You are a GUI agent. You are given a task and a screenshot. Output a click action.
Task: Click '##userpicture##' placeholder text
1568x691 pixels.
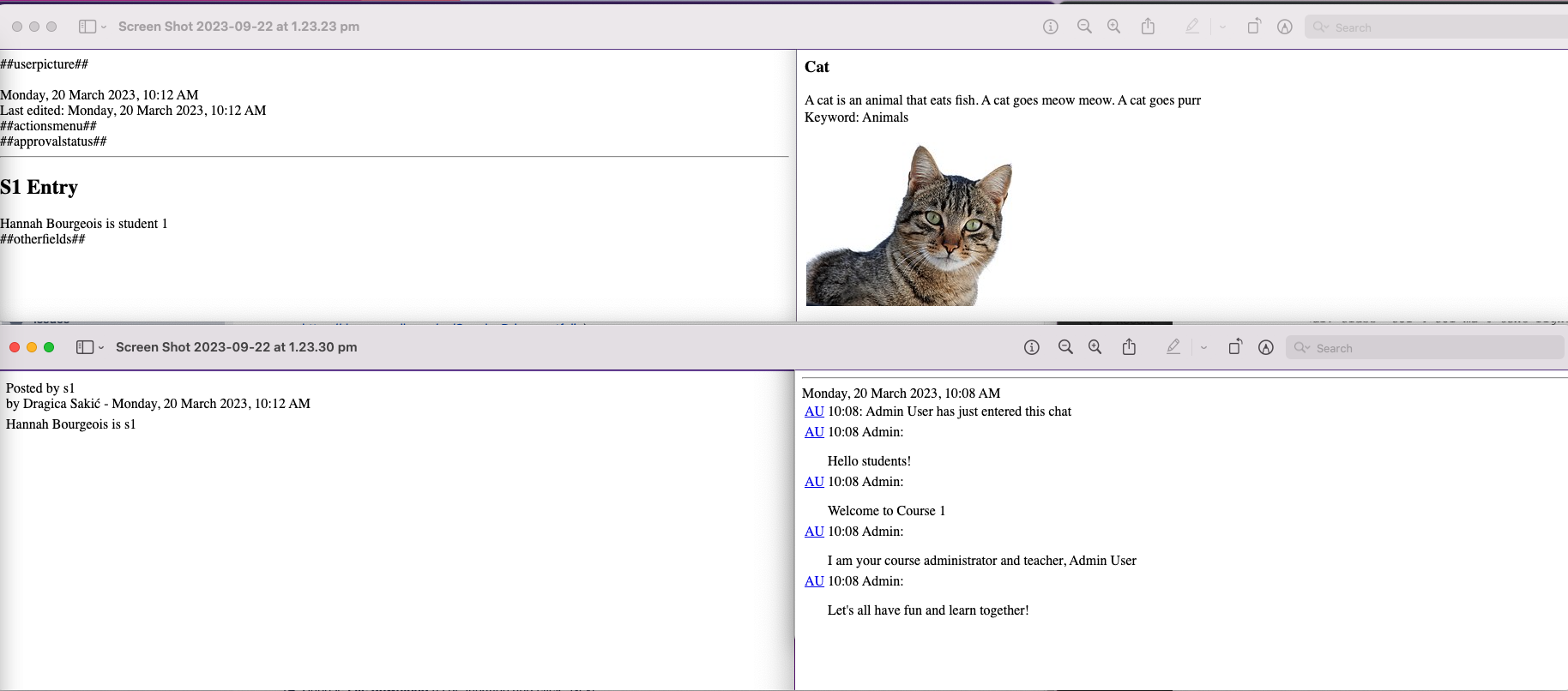[44, 64]
